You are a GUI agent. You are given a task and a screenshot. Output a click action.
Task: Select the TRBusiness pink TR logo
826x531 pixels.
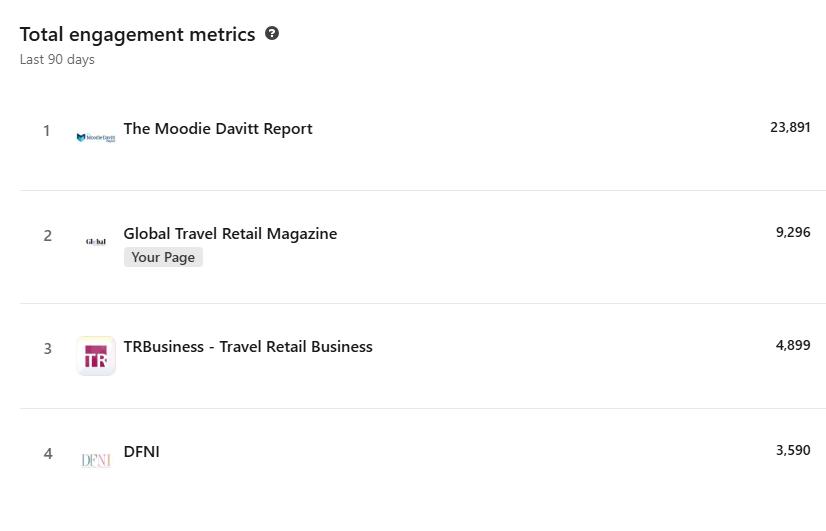96,356
